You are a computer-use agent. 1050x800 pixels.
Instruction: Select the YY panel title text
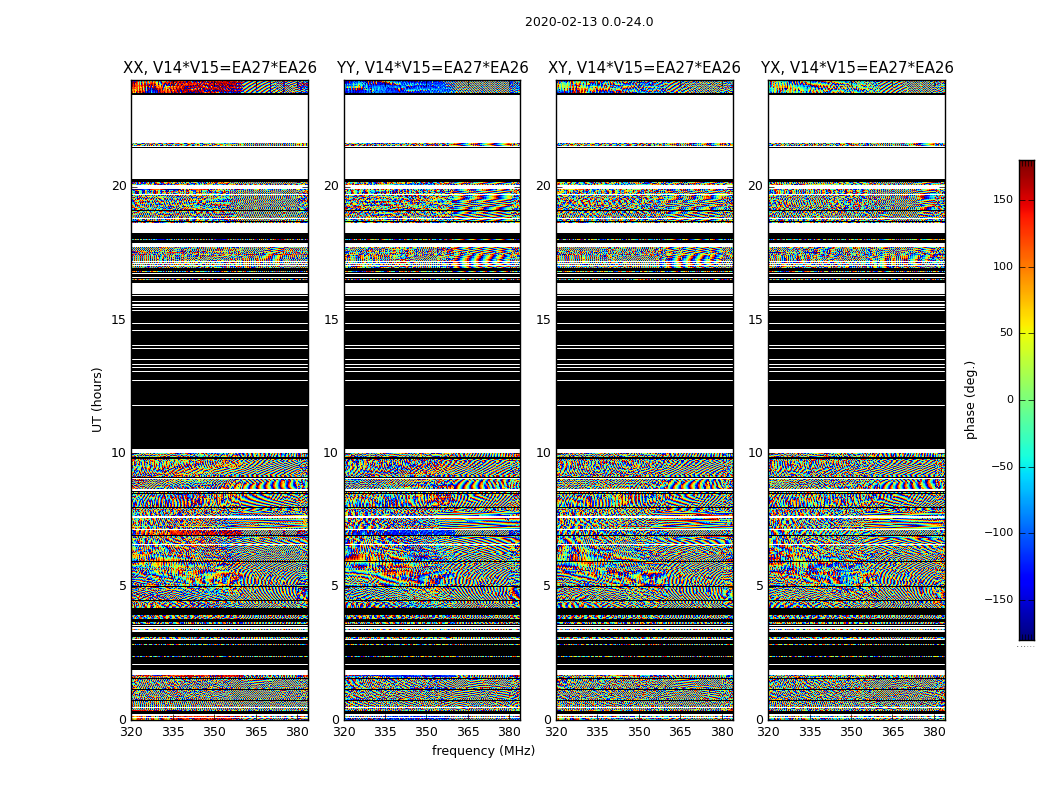[432, 68]
